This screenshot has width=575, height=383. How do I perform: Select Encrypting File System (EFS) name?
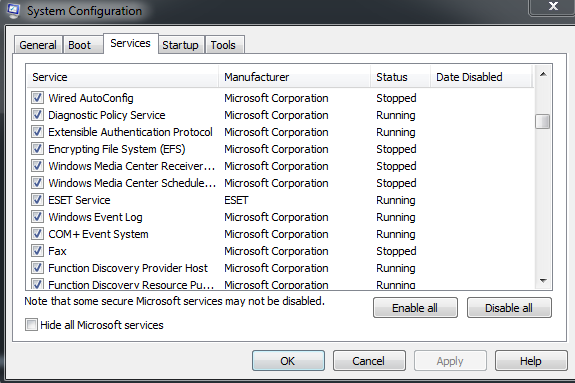pyautogui.click(x=117, y=149)
